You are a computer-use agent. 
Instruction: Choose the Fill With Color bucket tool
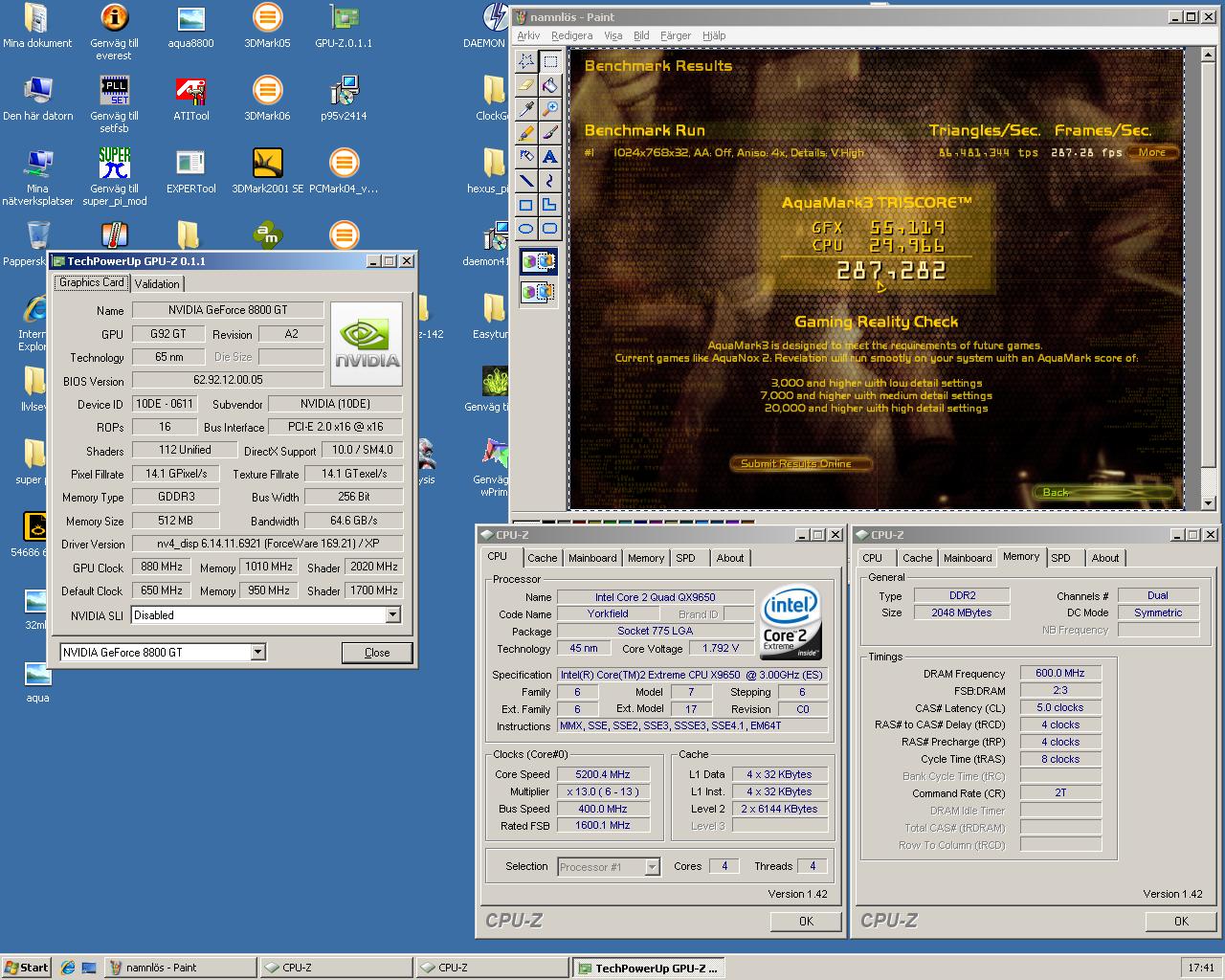[x=550, y=85]
